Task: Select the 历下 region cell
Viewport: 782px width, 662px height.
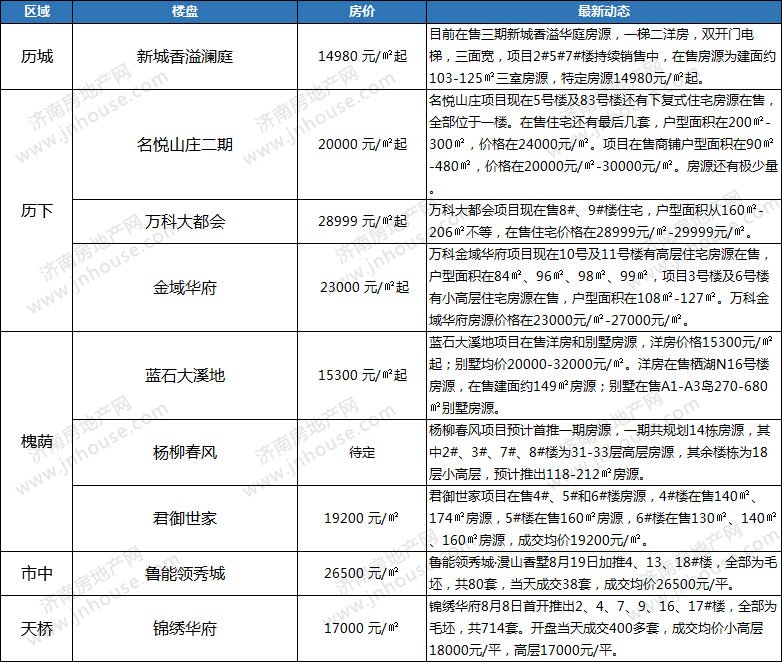Action: (x=36, y=211)
